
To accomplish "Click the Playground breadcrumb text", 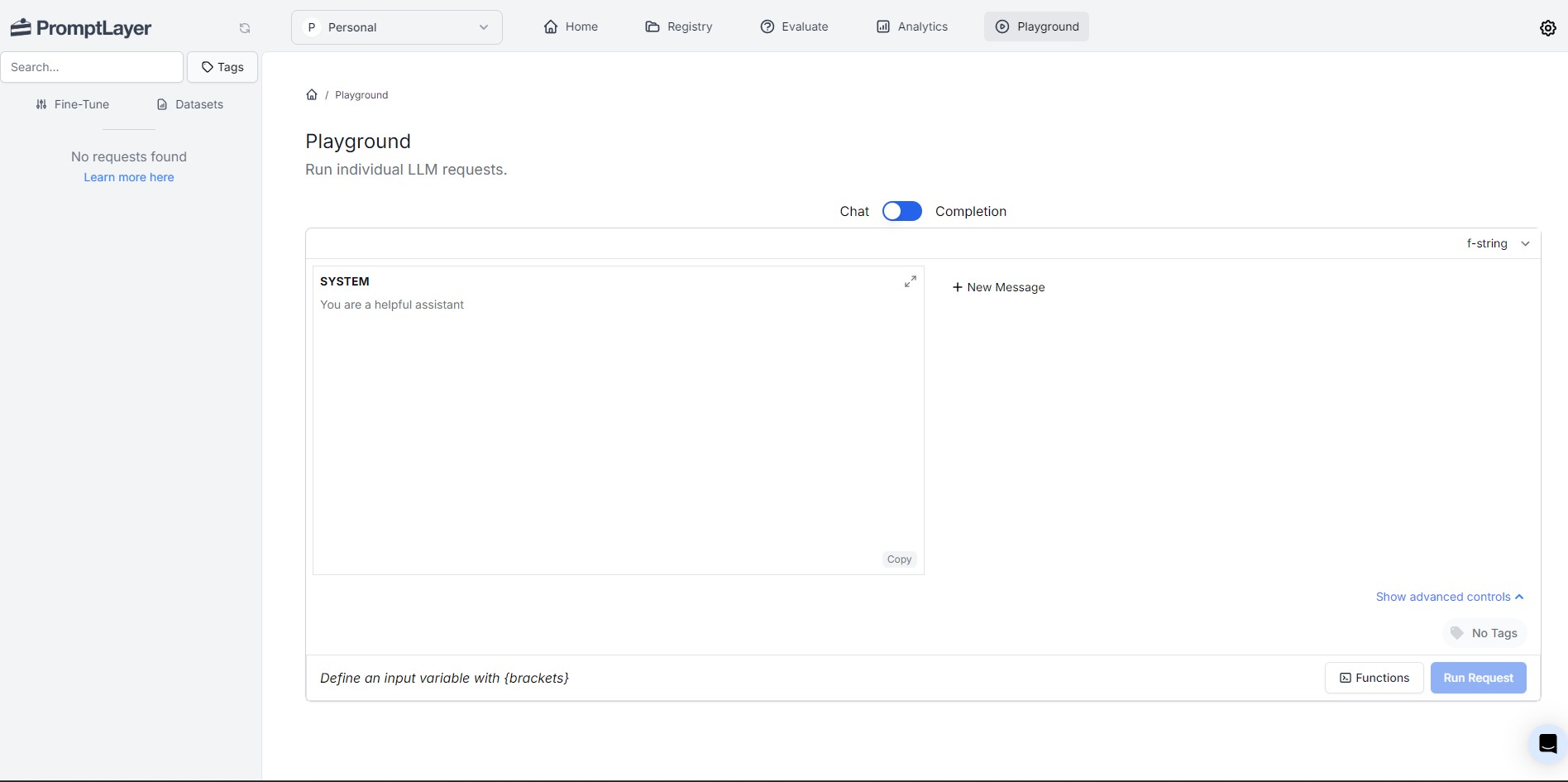I will (x=361, y=95).
